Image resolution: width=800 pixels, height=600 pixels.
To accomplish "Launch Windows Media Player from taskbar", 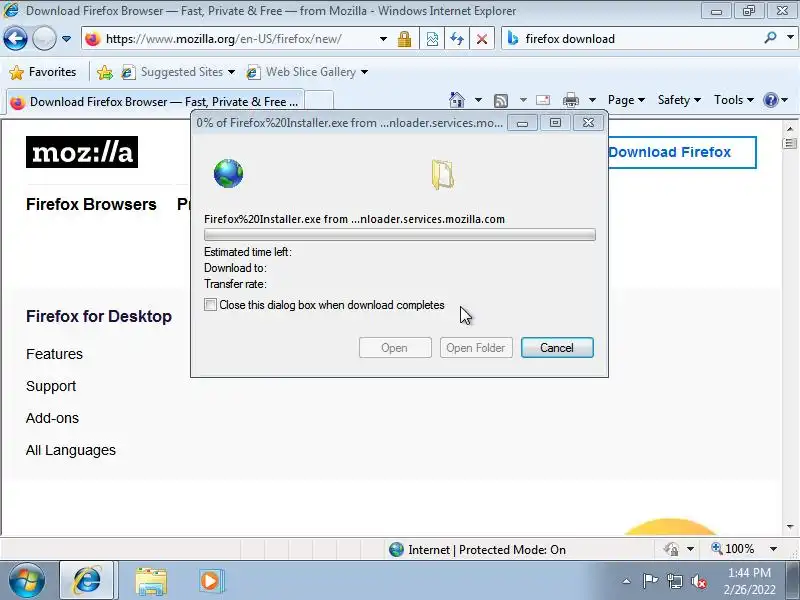I will tap(211, 581).
